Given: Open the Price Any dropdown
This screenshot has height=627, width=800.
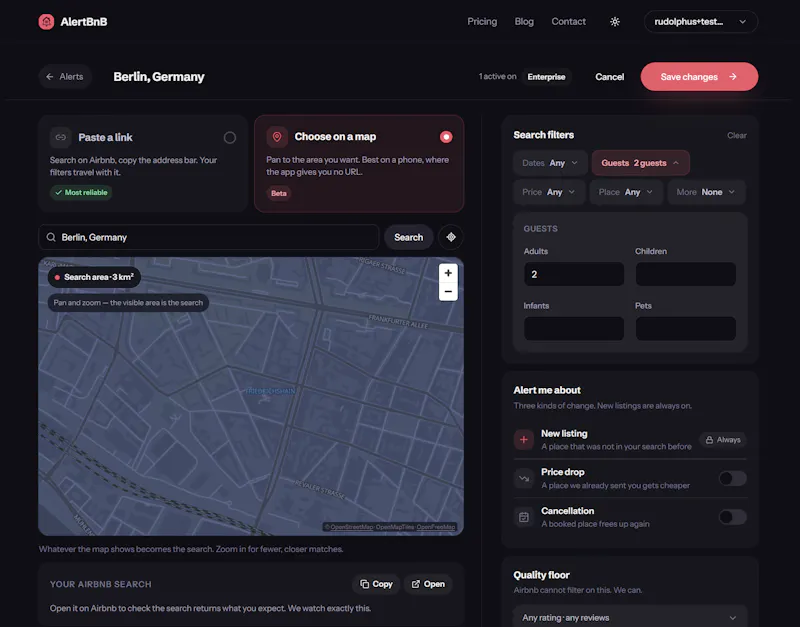Looking at the screenshot, I should click(548, 192).
